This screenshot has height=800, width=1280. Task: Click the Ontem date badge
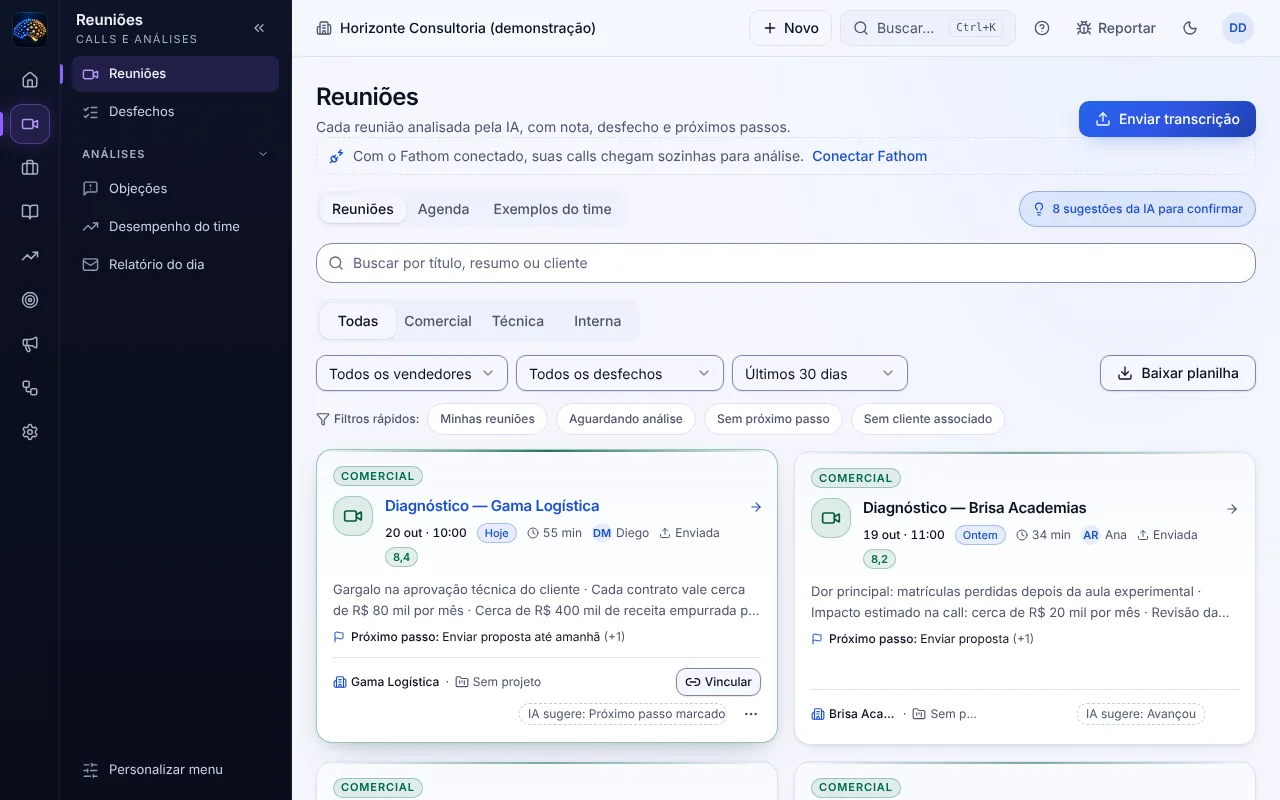(980, 535)
